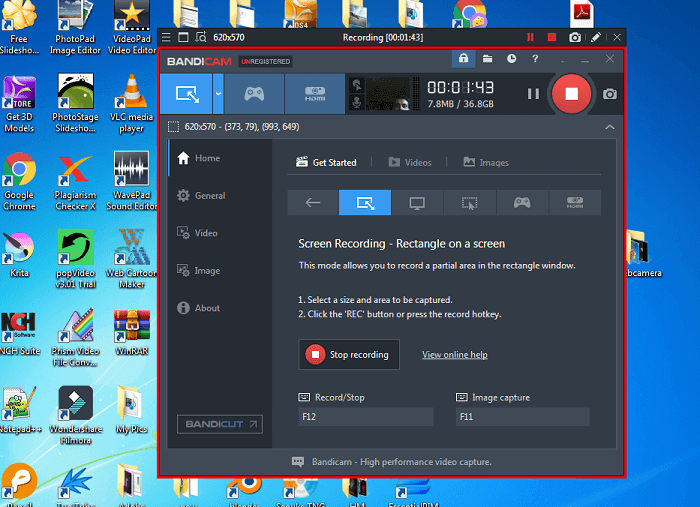700x507 pixels.
Task: Open the 620x570 size menu in recording bar
Action: point(229,37)
